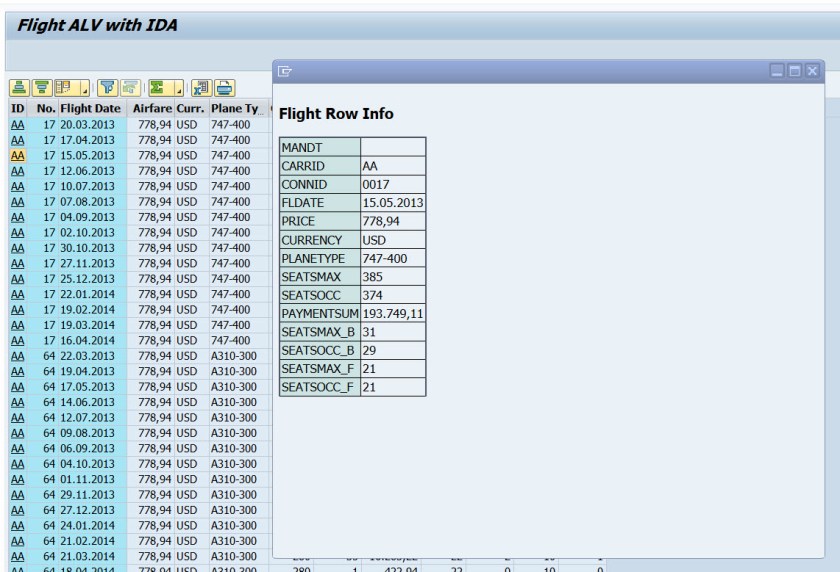This screenshot has height=572, width=840.
Task: Open AA link in 27.12.2013 row
Action: point(18,511)
